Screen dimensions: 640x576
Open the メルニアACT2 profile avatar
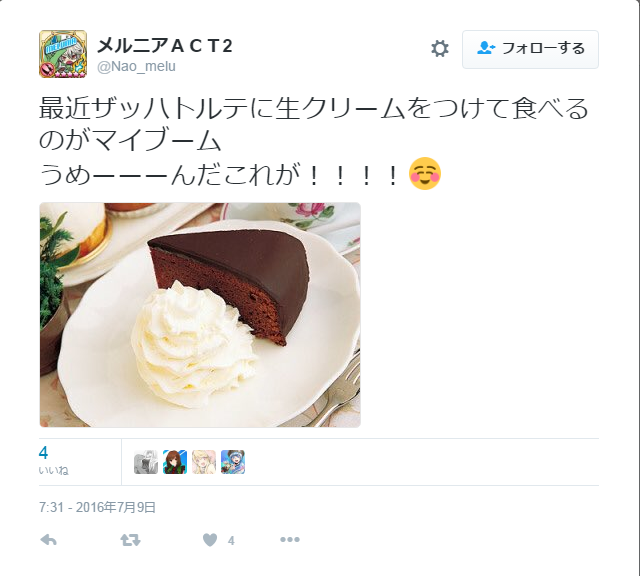coord(63,54)
